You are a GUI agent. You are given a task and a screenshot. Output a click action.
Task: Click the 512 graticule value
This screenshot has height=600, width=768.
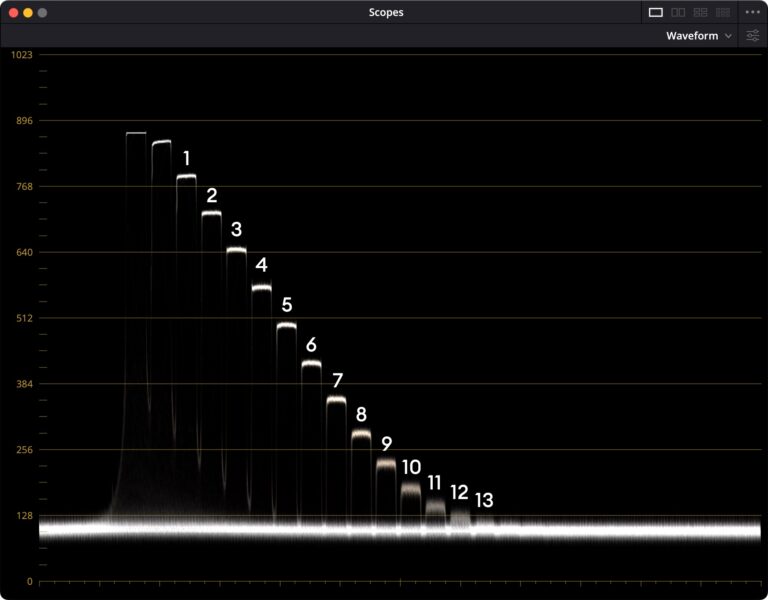point(24,318)
